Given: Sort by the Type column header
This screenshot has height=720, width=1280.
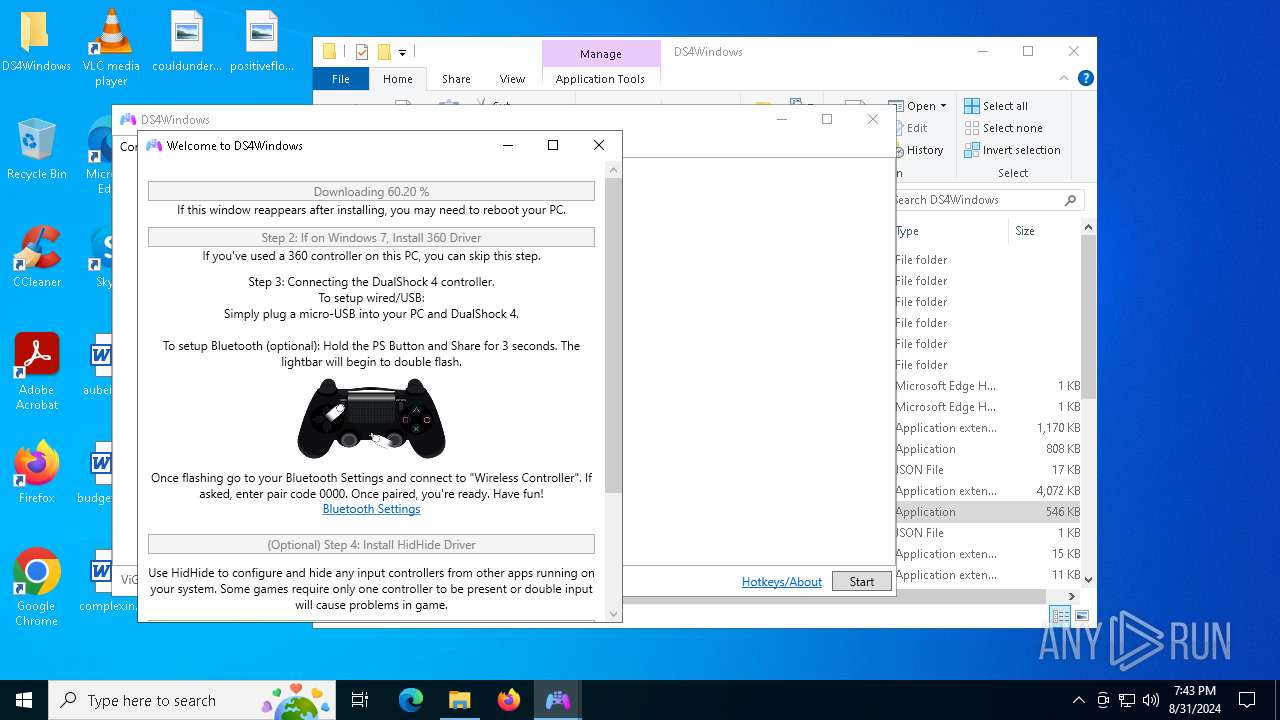Looking at the screenshot, I should click(950, 231).
